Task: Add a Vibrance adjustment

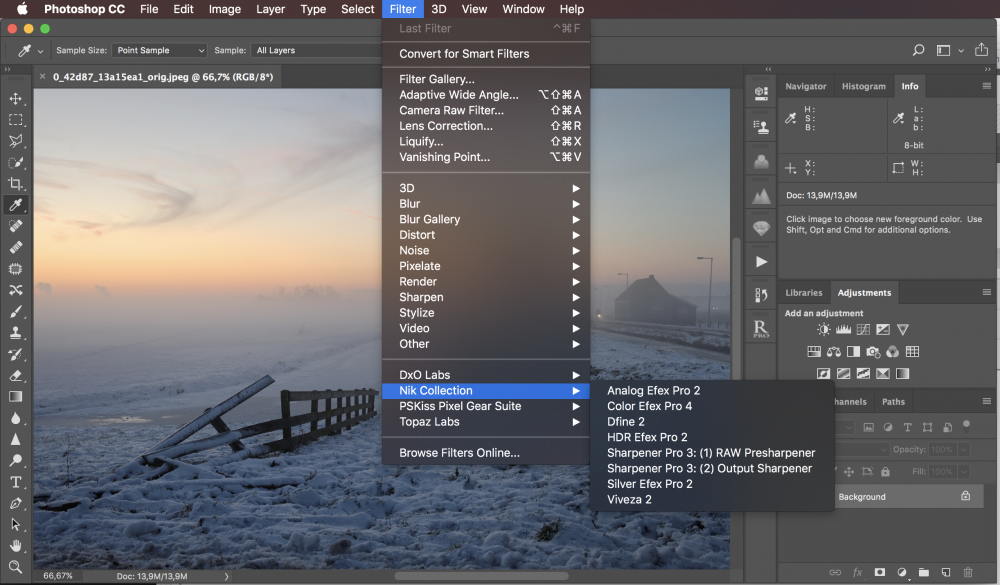Action: pos(902,329)
